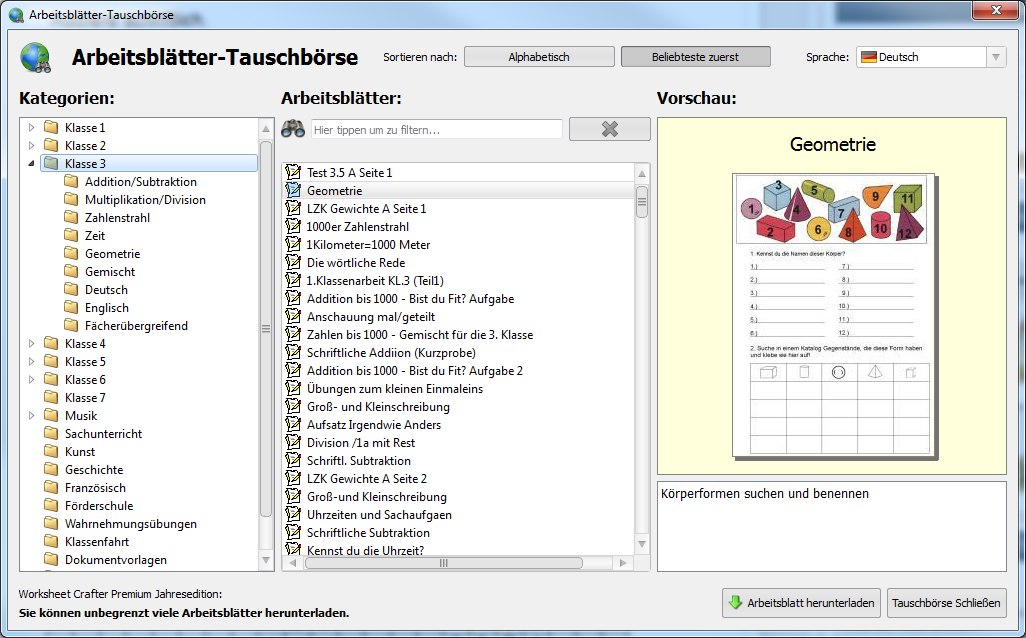Click the clear filter X button

point(609,129)
